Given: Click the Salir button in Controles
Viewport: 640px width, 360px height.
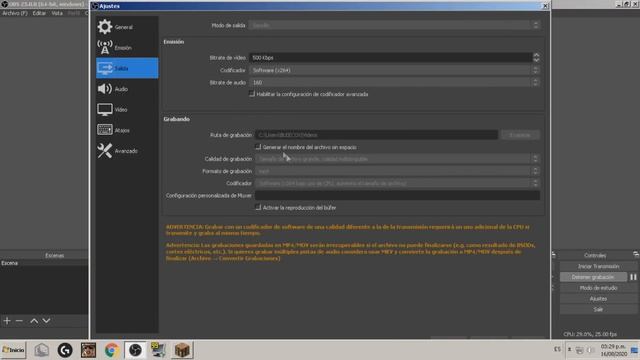Looking at the screenshot, I should [x=598, y=309].
